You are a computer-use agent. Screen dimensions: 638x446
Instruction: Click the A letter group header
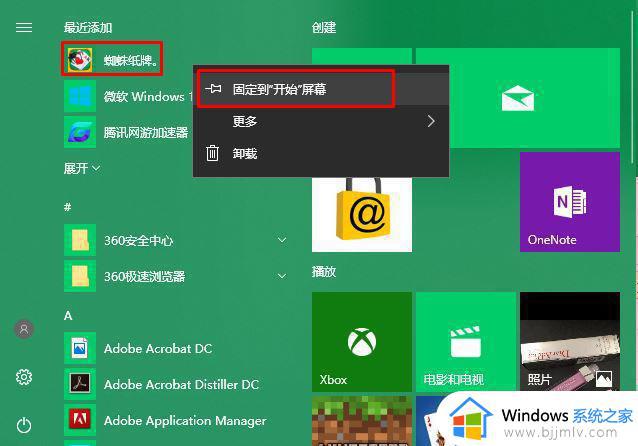pos(68,315)
